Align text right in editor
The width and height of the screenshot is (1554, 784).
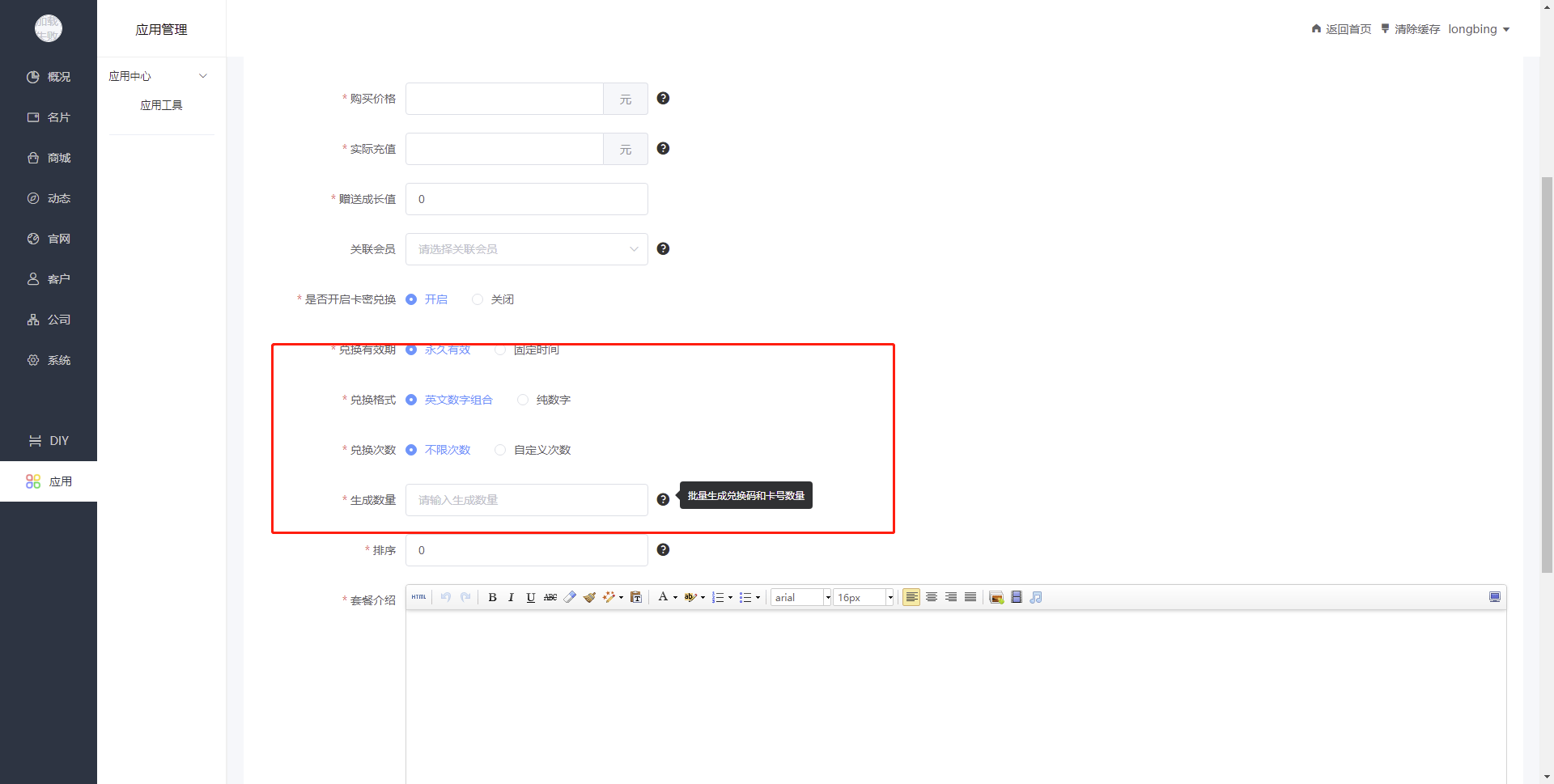pyautogui.click(x=951, y=597)
